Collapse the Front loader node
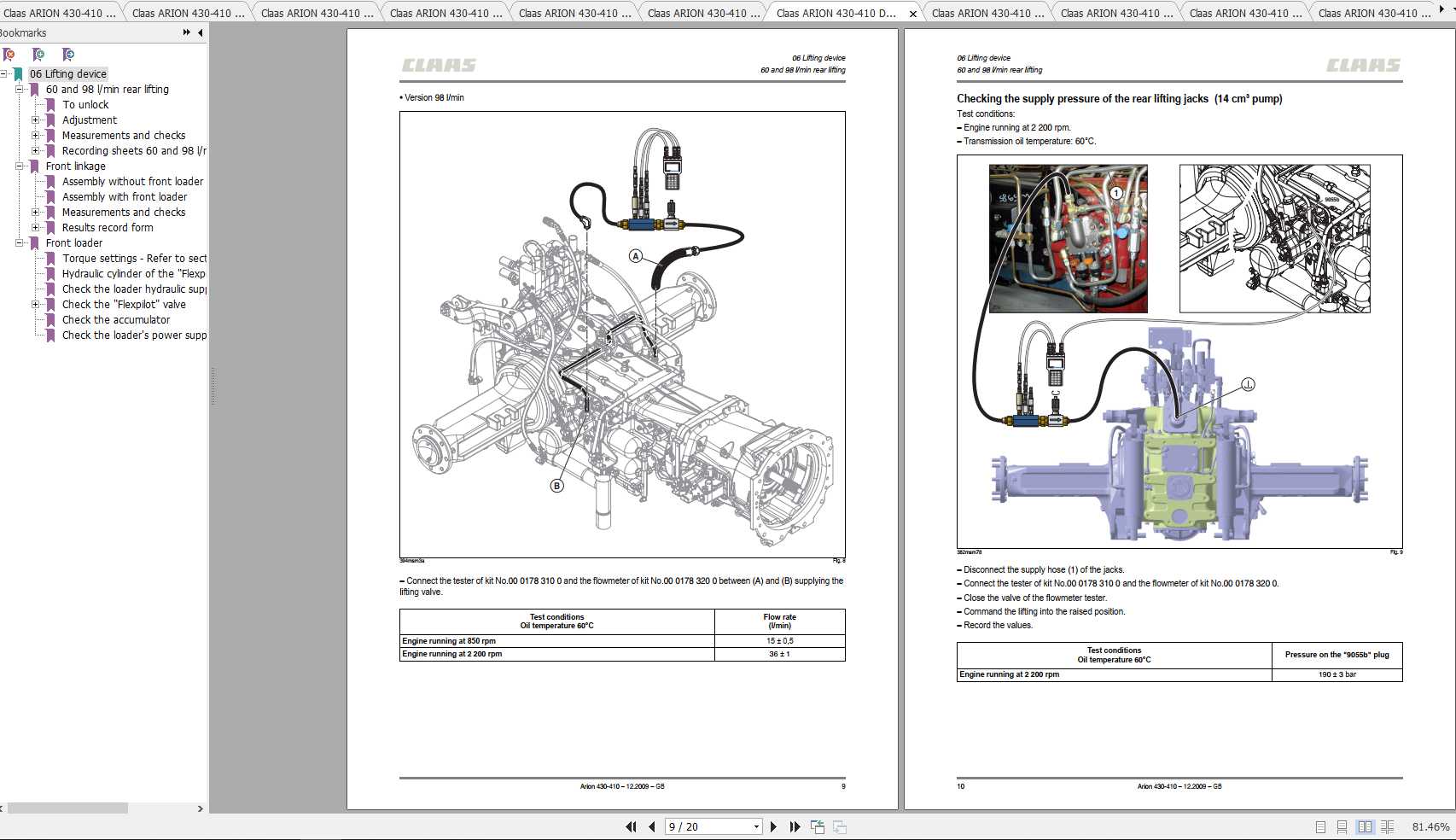Viewport: 1456px width, 840px height. [20, 243]
